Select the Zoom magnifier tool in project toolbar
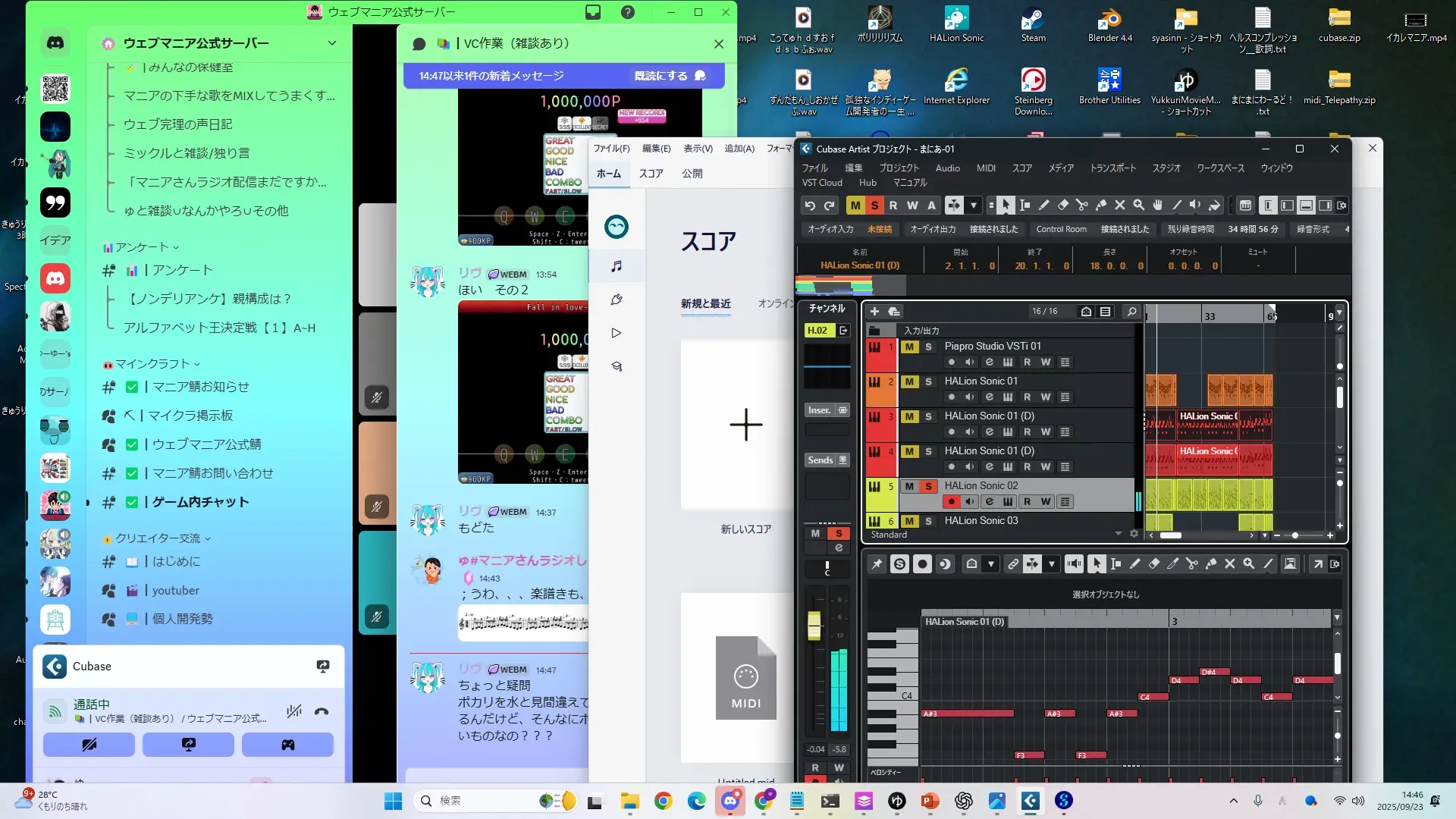The height and width of the screenshot is (819, 1456). tap(1139, 206)
